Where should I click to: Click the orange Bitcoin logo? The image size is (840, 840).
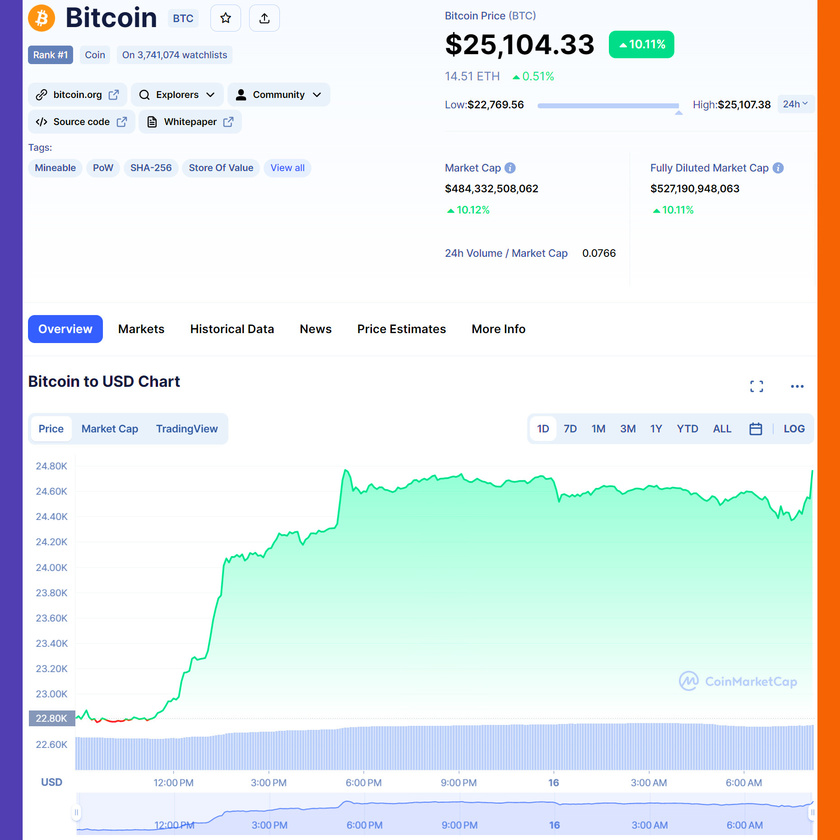41,18
